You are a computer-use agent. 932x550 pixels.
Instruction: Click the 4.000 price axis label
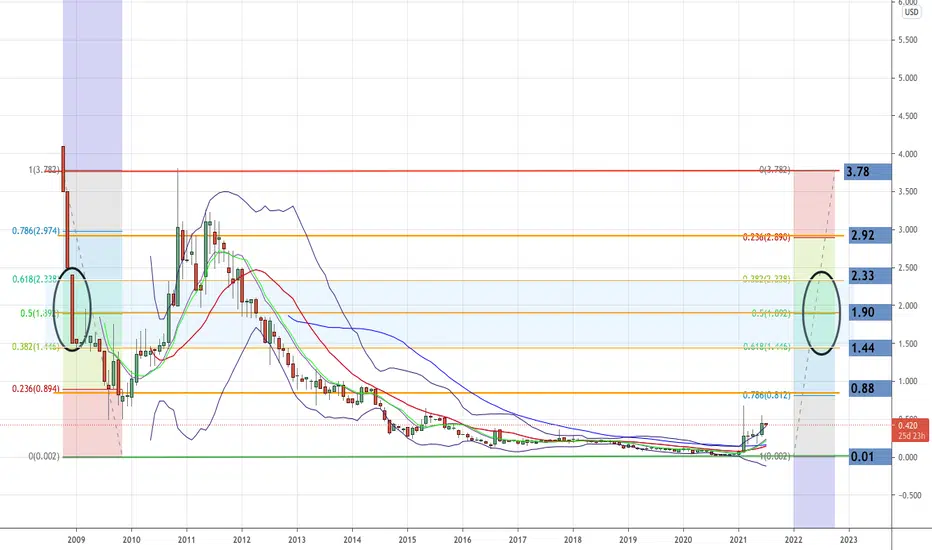(x=908, y=154)
